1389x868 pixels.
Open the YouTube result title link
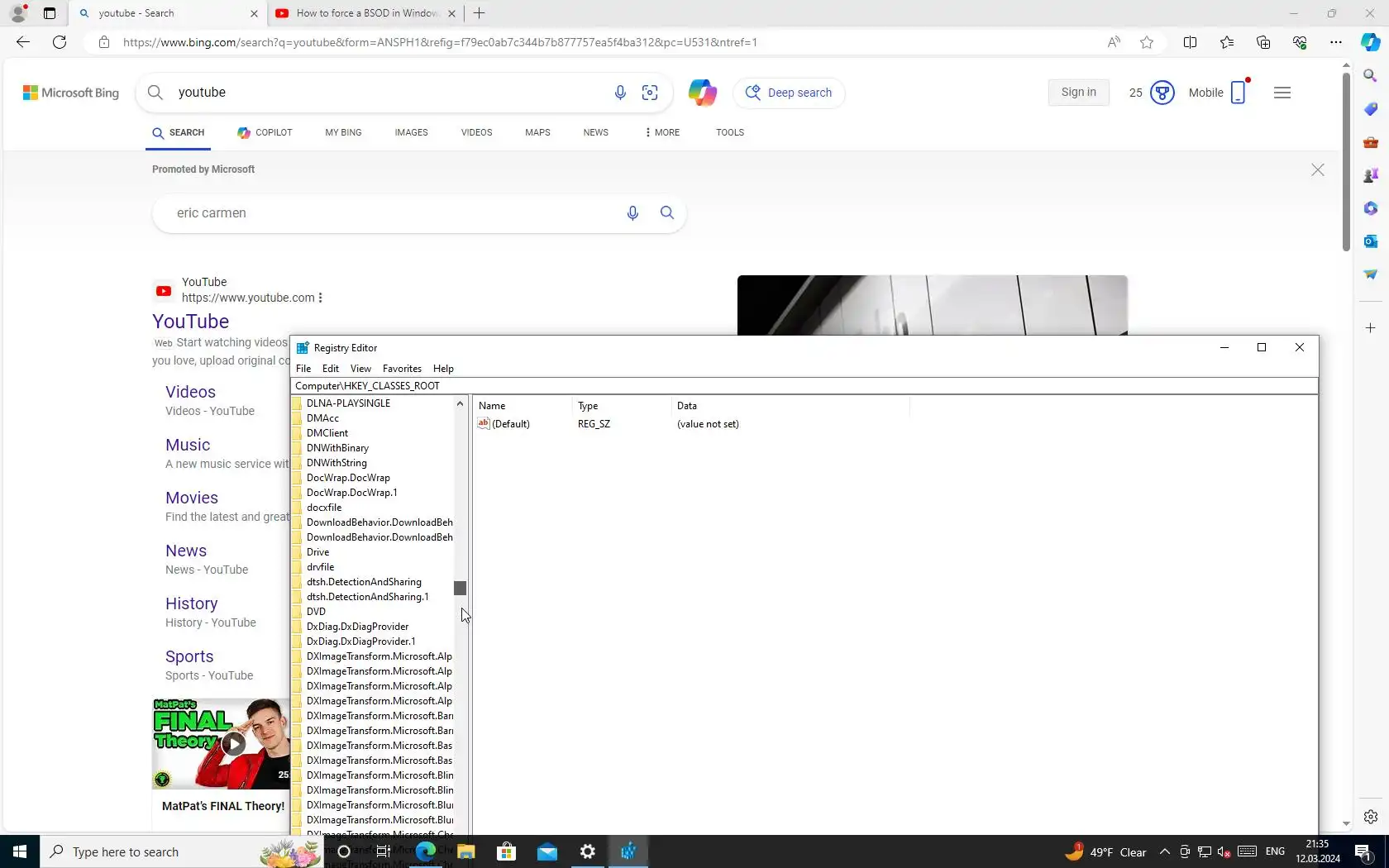[x=191, y=322]
